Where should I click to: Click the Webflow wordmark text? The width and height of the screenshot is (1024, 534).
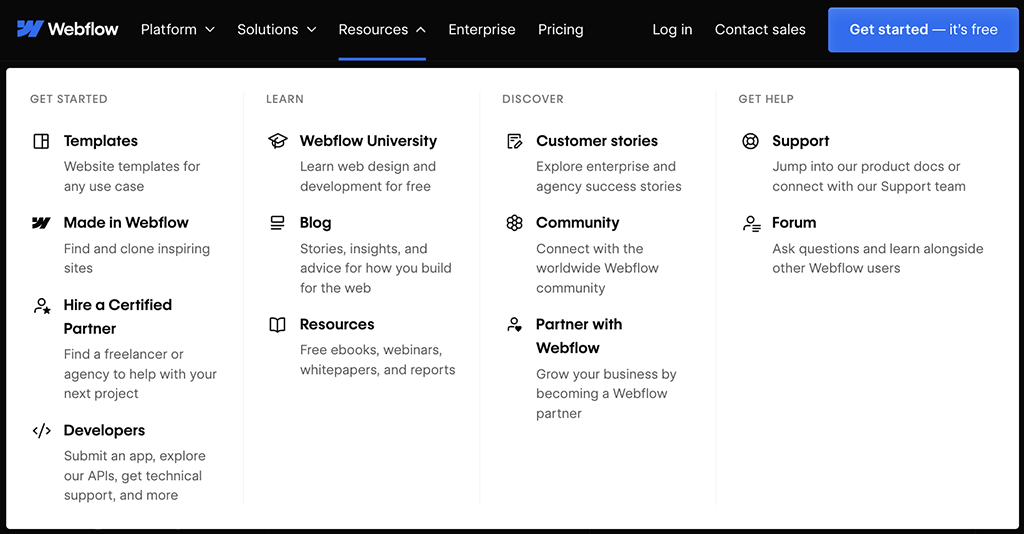pyautogui.click(x=83, y=29)
